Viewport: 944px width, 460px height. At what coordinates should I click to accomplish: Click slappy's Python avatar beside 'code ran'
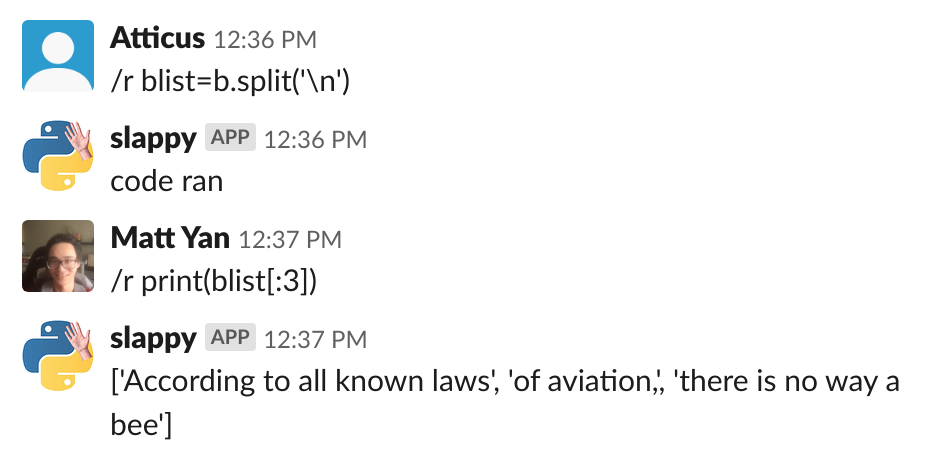click(58, 155)
